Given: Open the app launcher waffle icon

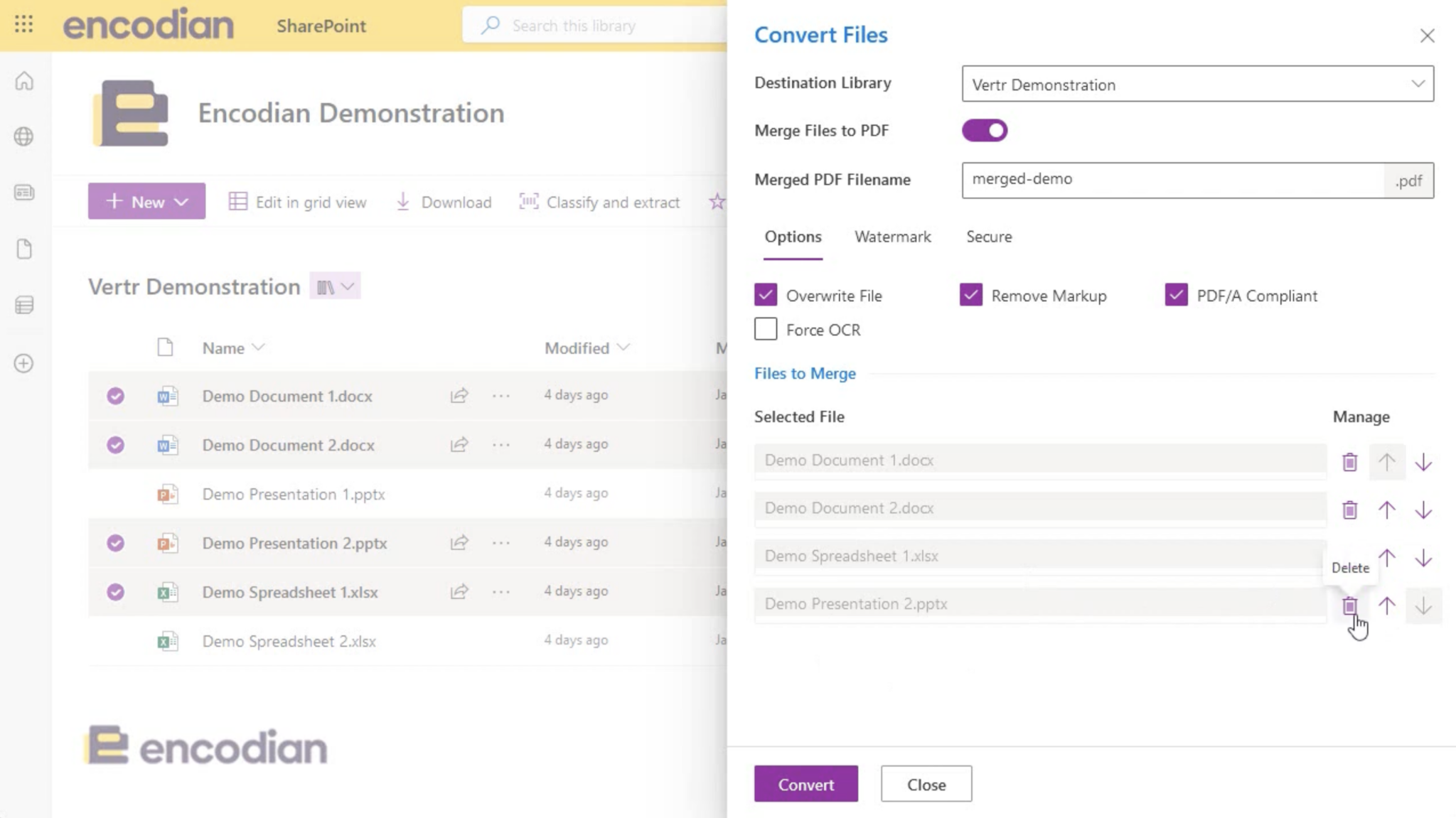Looking at the screenshot, I should click(x=23, y=25).
